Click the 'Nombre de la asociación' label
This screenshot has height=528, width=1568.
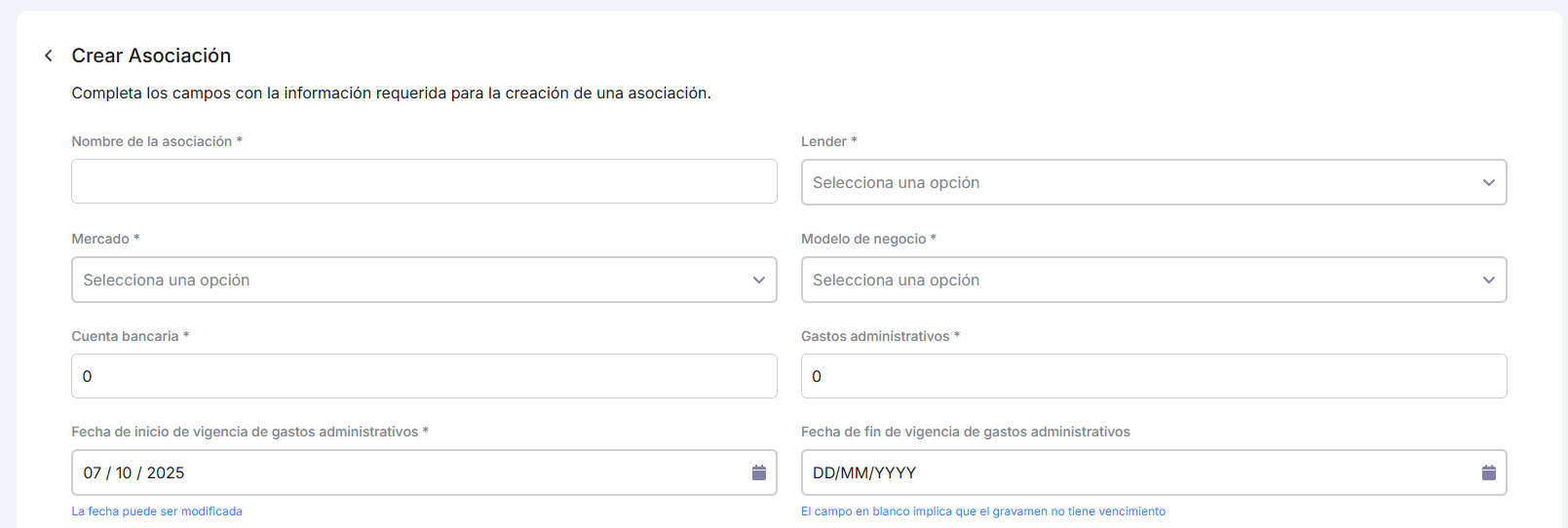[152, 141]
